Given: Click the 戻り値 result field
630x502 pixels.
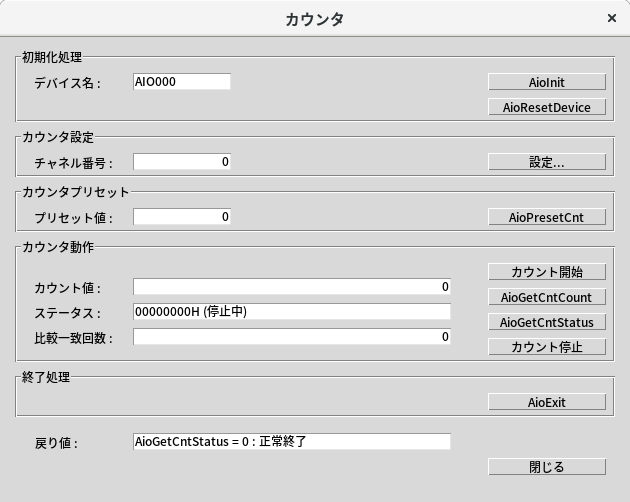Looking at the screenshot, I should coord(291,441).
